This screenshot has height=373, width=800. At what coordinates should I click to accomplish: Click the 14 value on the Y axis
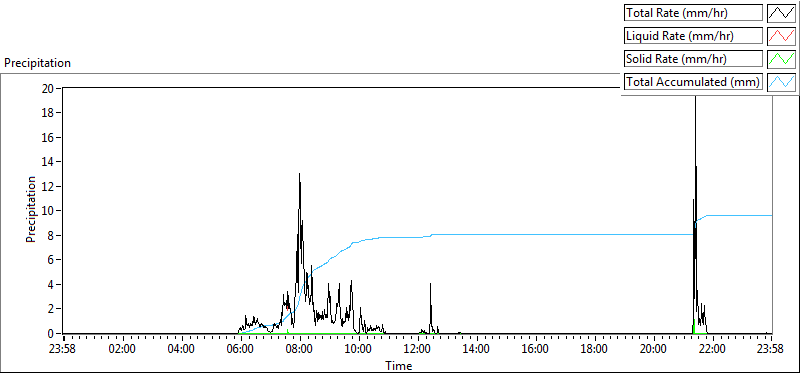coord(48,162)
